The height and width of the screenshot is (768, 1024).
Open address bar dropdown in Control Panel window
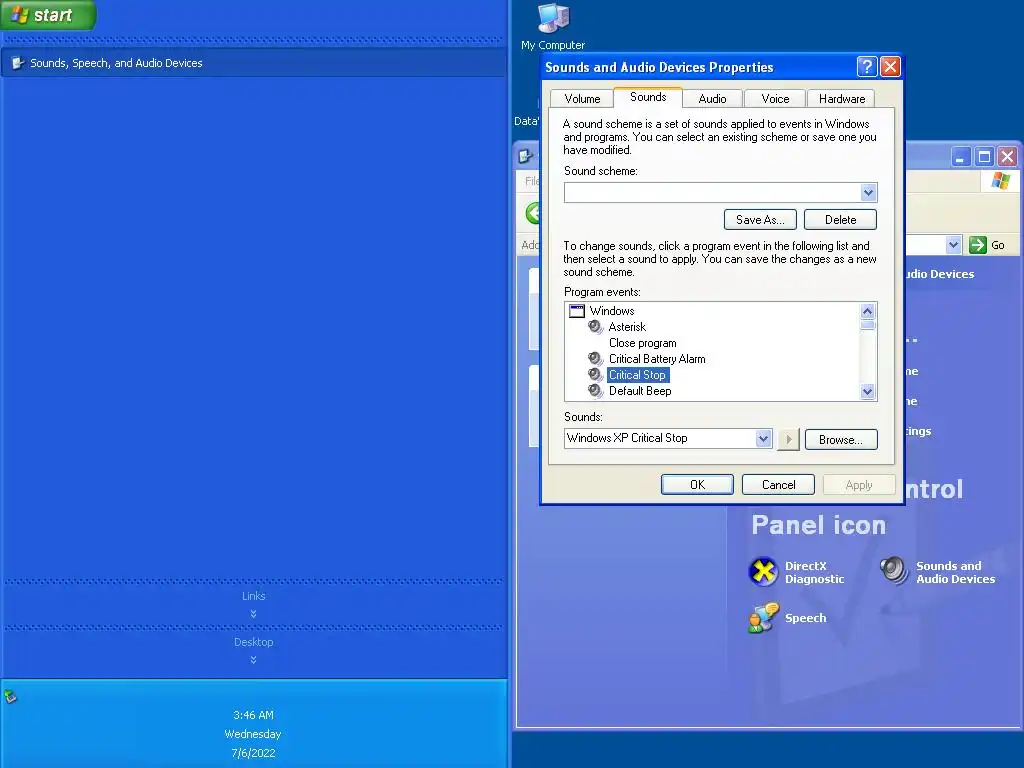(953, 245)
